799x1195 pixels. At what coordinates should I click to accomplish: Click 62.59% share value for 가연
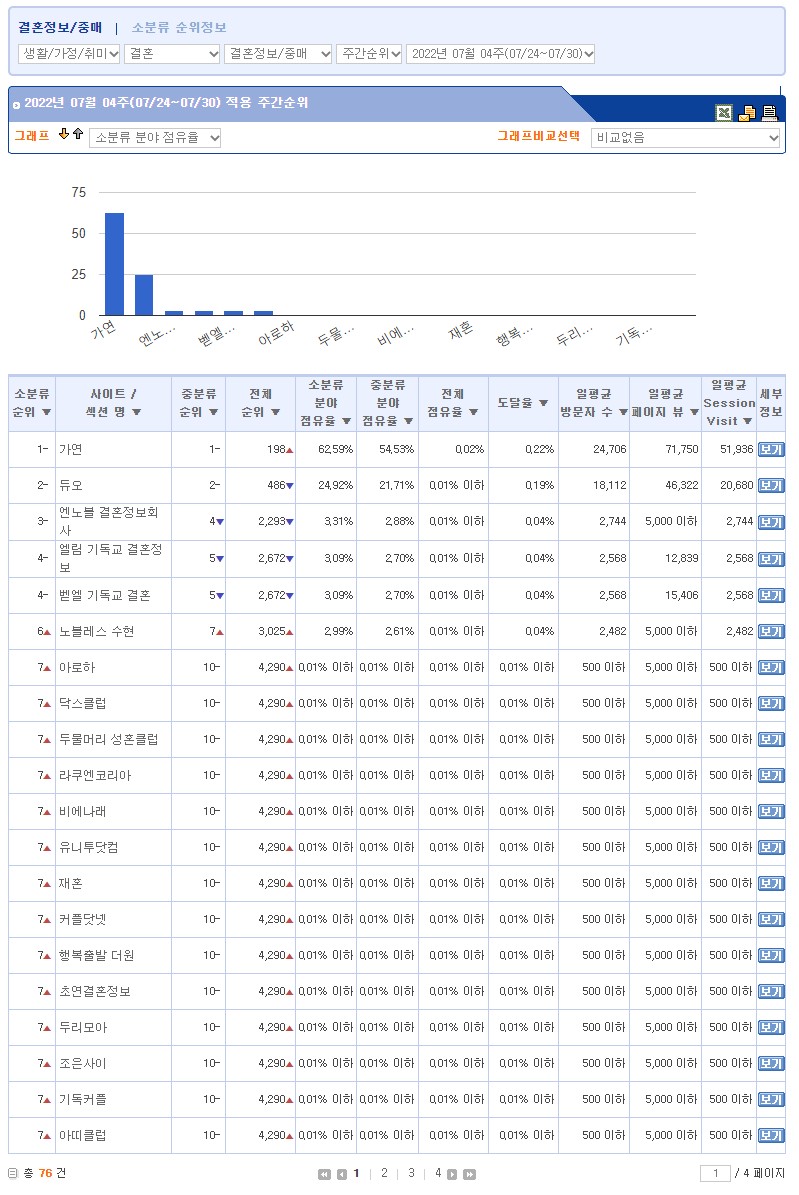pos(335,450)
